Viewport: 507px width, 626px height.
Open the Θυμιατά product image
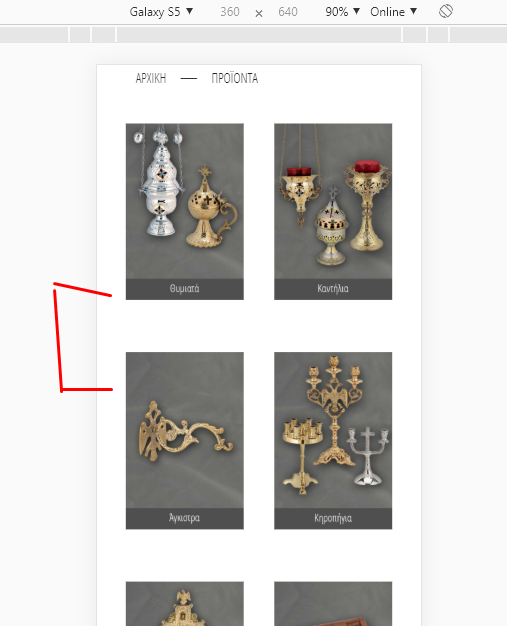(185, 201)
